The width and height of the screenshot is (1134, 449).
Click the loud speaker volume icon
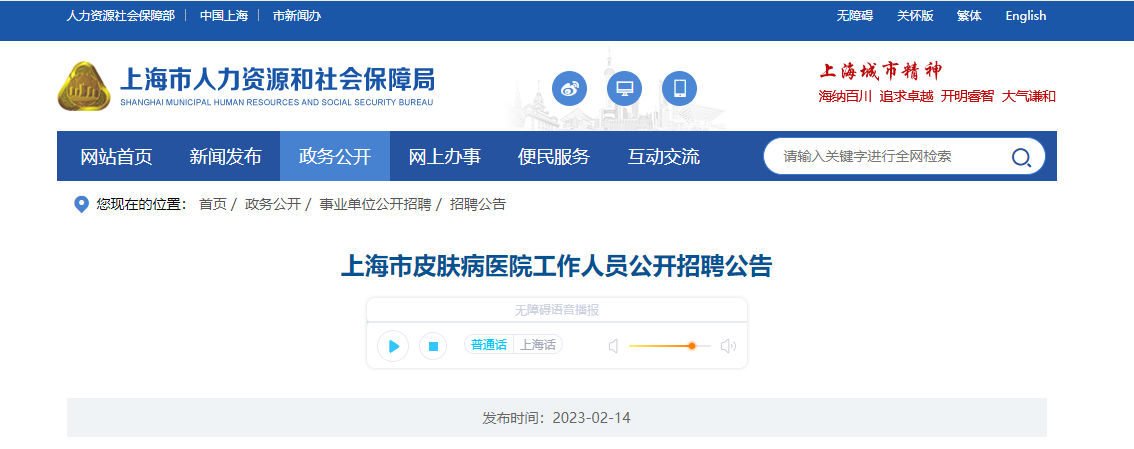pyautogui.click(x=728, y=346)
